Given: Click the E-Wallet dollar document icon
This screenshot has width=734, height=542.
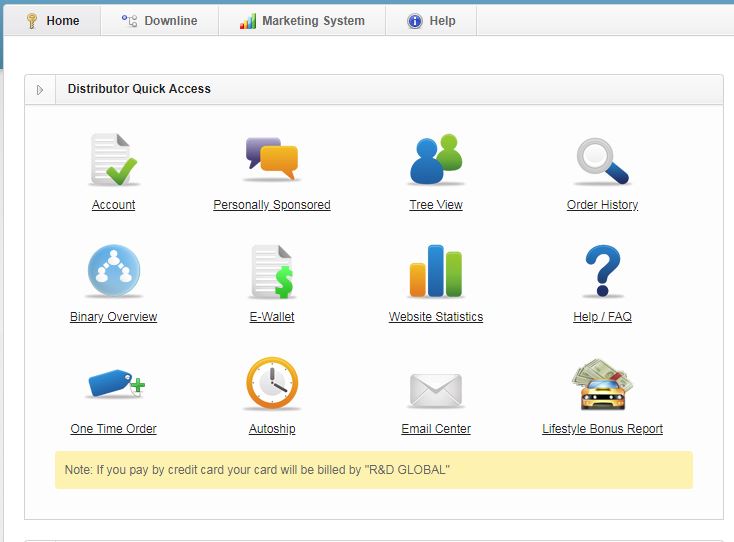Looking at the screenshot, I should (x=272, y=271).
